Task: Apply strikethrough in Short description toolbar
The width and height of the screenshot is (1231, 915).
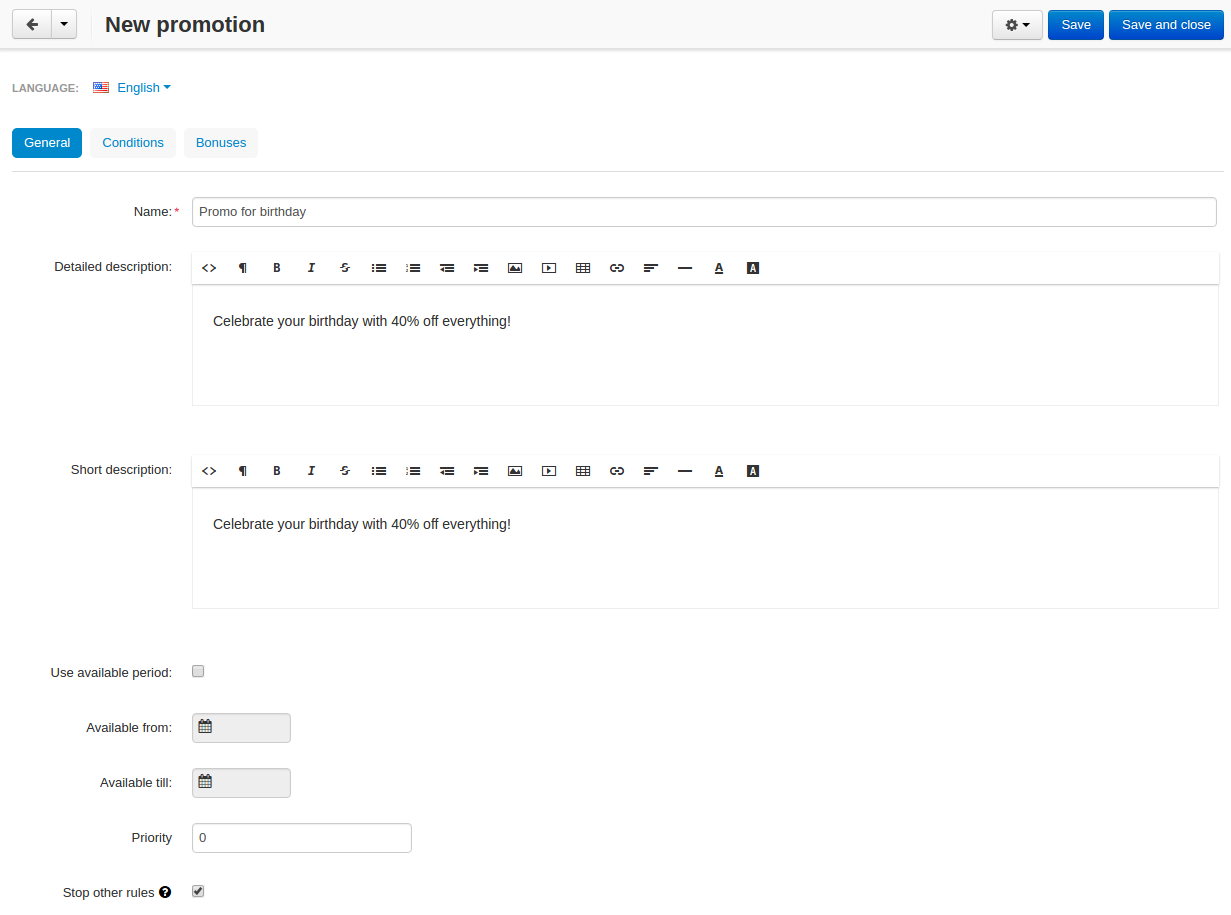Action: 345,471
